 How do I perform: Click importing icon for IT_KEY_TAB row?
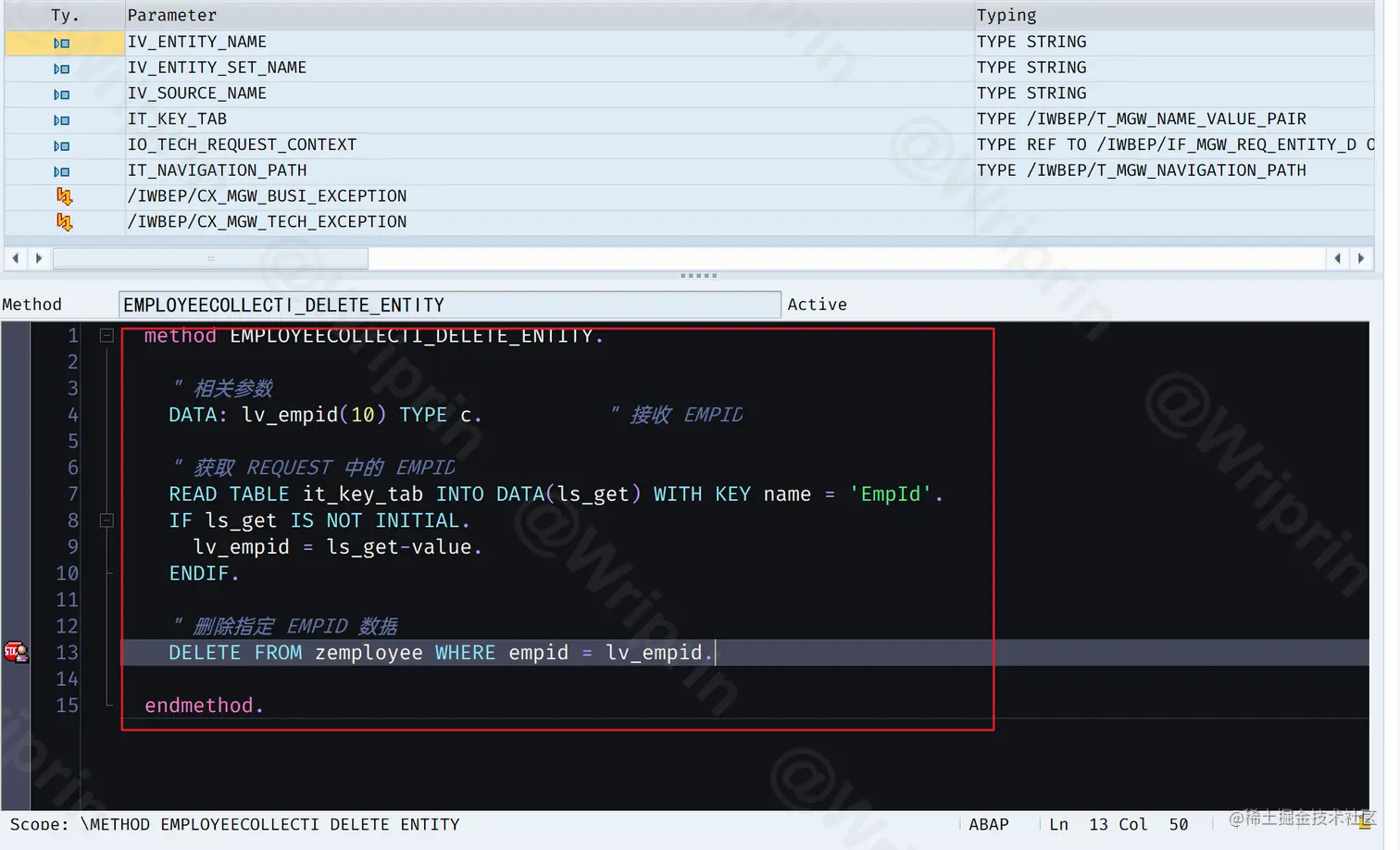61,120
